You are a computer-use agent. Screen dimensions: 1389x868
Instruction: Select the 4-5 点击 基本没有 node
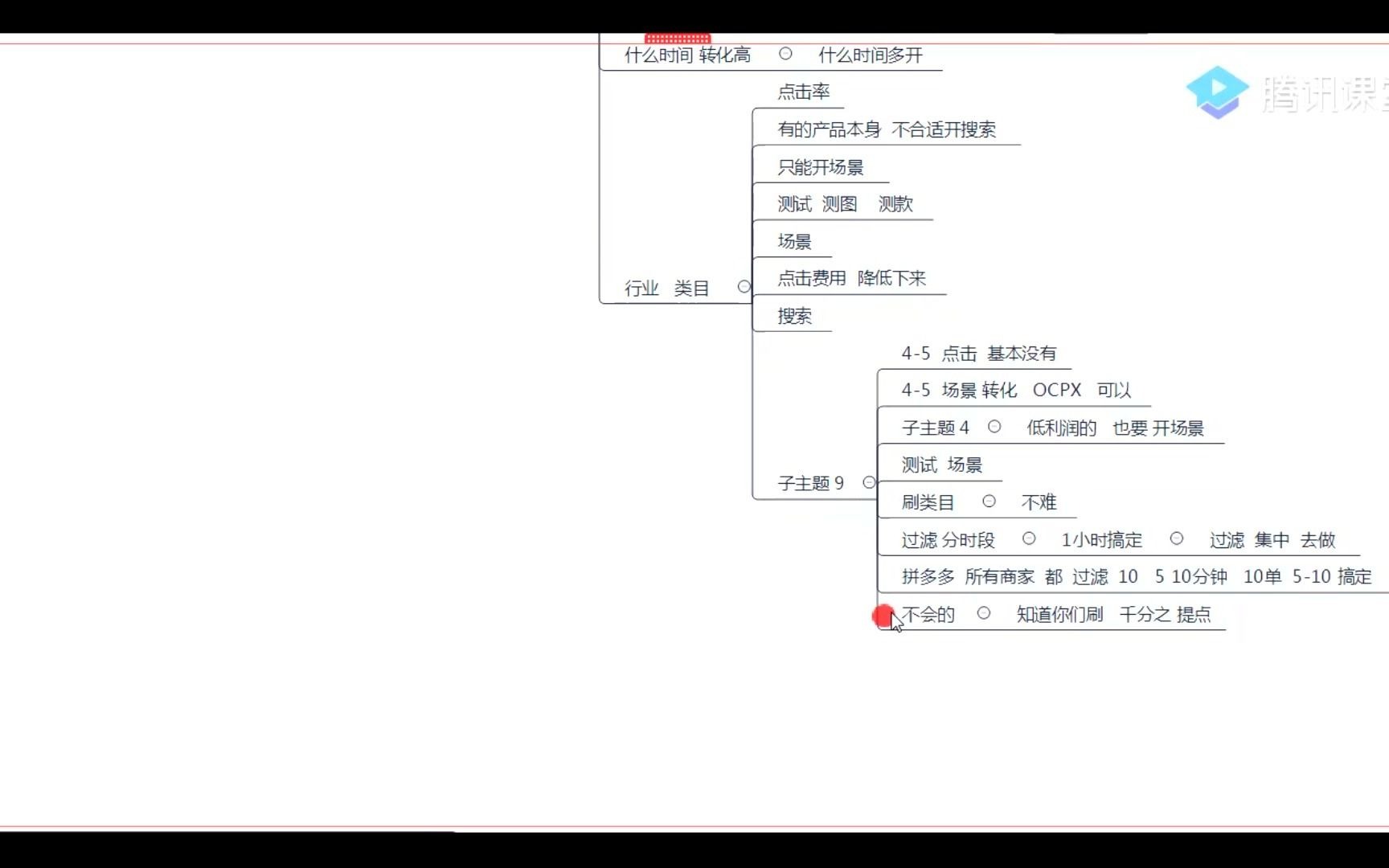(979, 354)
